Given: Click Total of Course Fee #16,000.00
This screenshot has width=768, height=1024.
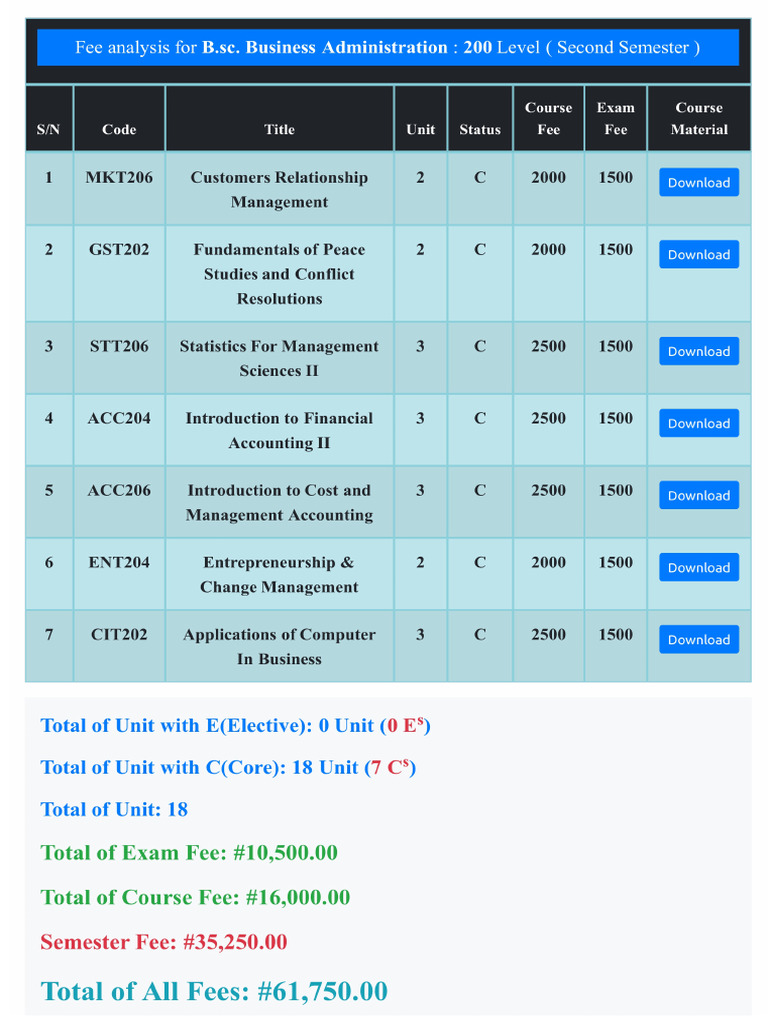Looking at the screenshot, I should click(x=195, y=897).
